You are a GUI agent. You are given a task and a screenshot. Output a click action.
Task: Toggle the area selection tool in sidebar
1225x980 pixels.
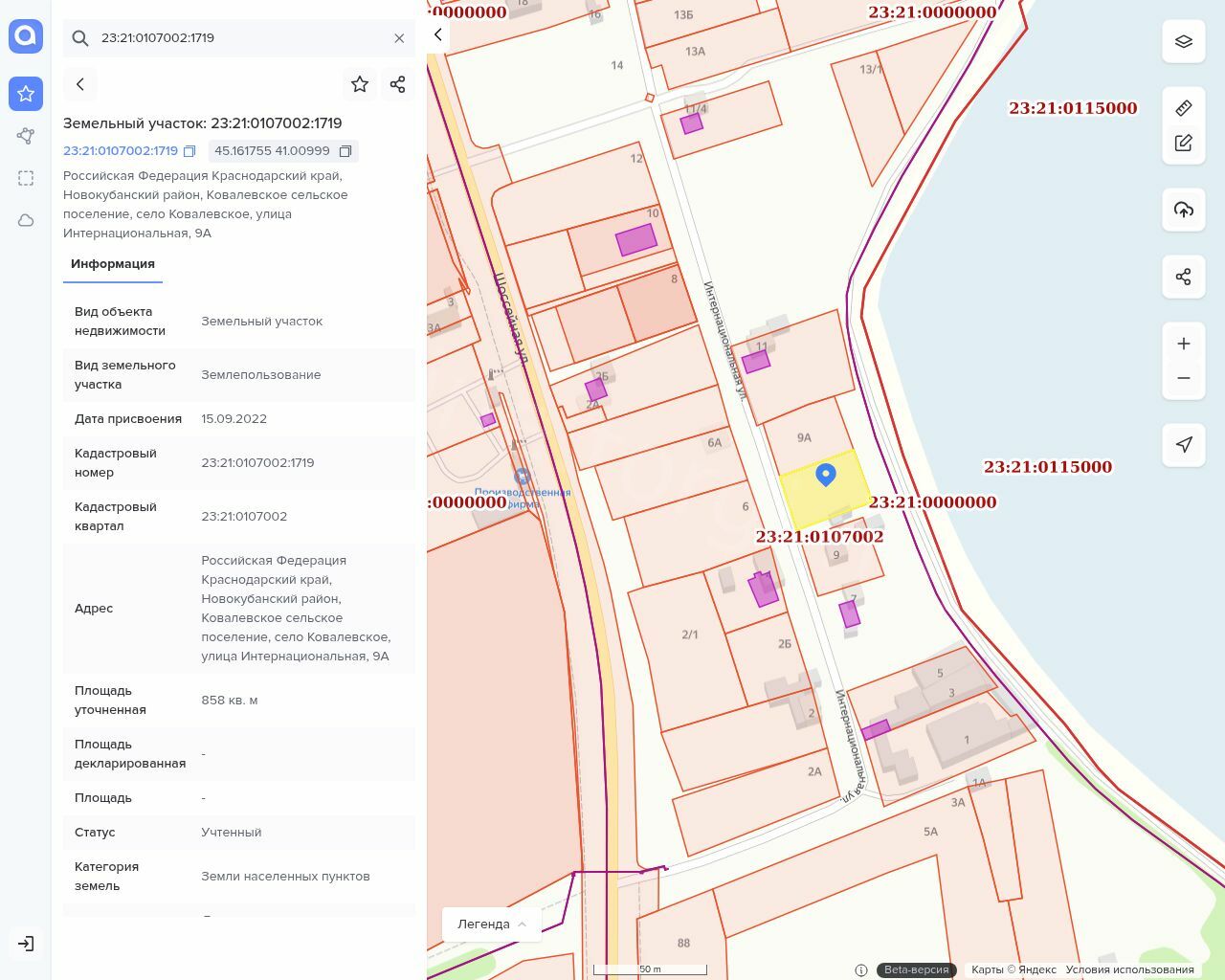point(26,178)
